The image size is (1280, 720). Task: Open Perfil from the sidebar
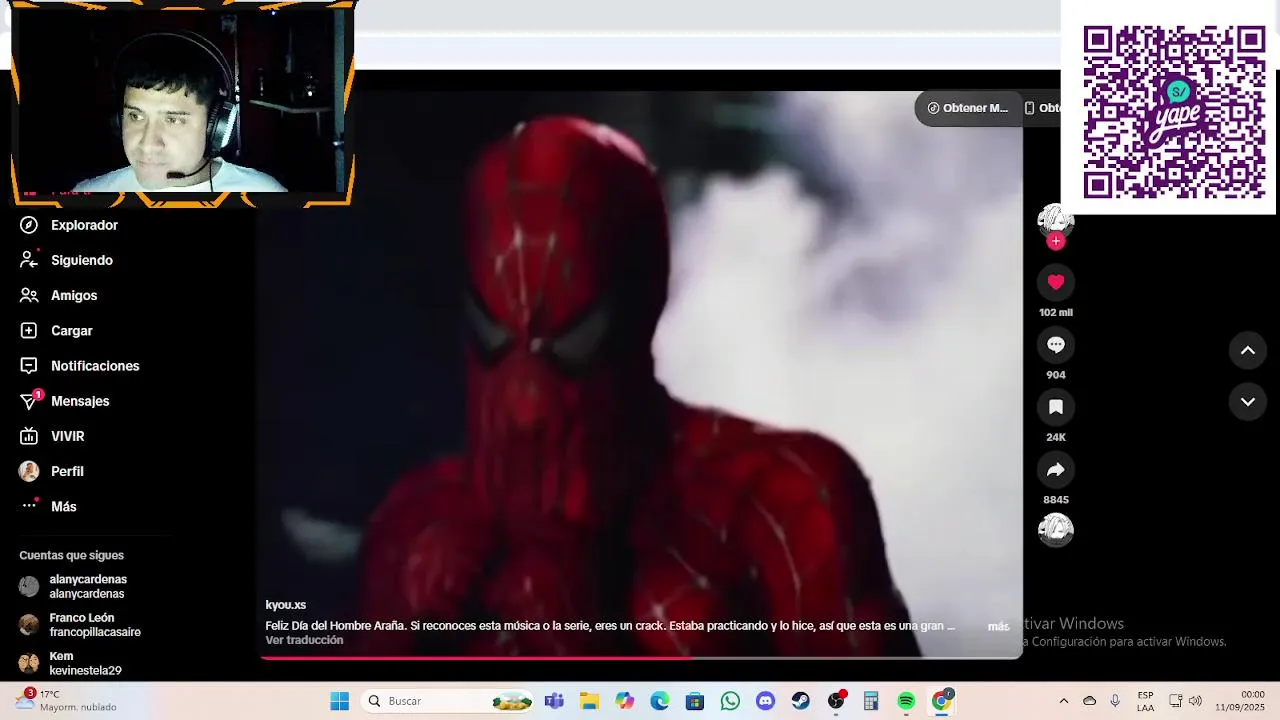pos(52,471)
